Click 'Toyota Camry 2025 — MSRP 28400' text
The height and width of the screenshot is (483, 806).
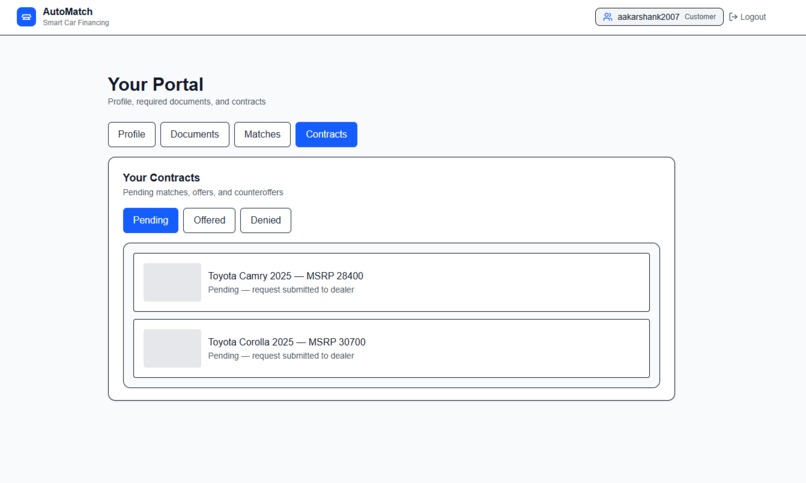(286, 276)
